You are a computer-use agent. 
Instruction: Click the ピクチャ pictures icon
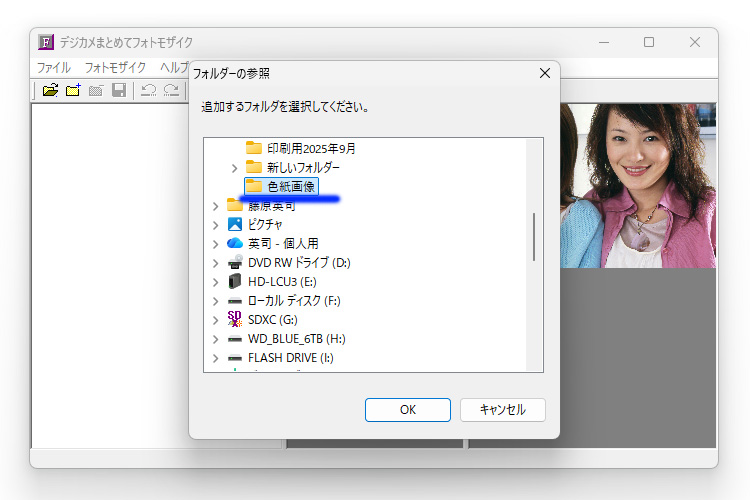[x=235, y=224]
